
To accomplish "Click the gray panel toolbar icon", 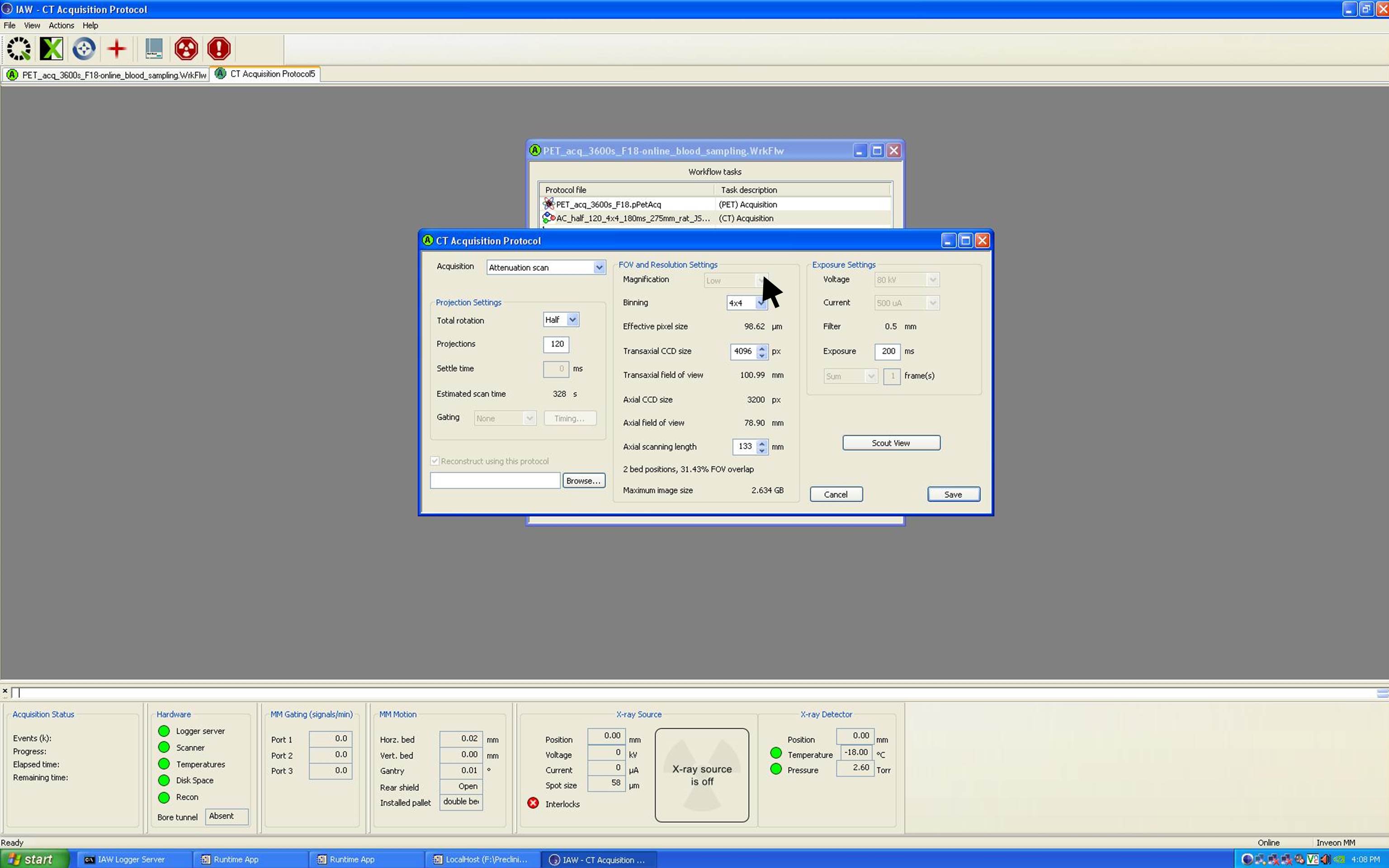I will [x=153, y=49].
